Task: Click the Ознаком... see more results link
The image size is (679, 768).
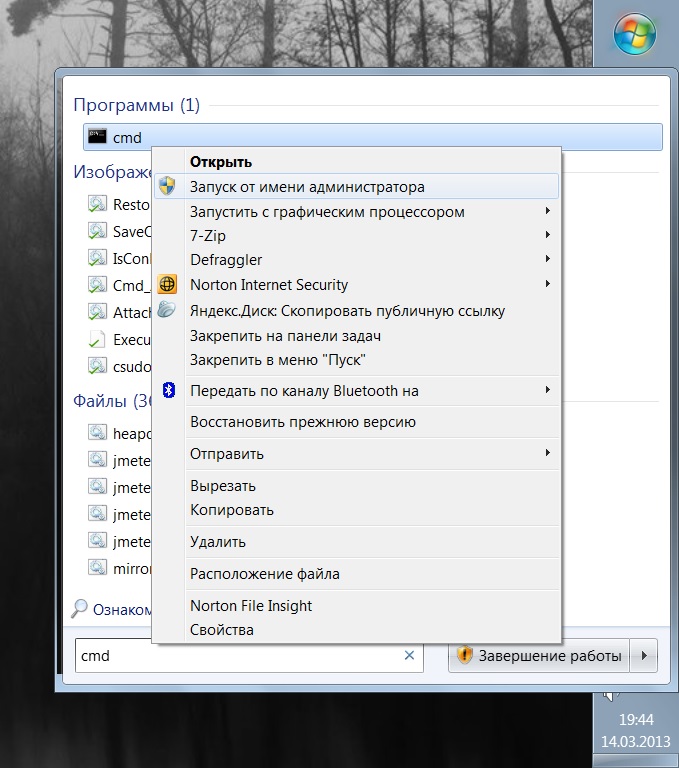Action: tap(122, 609)
